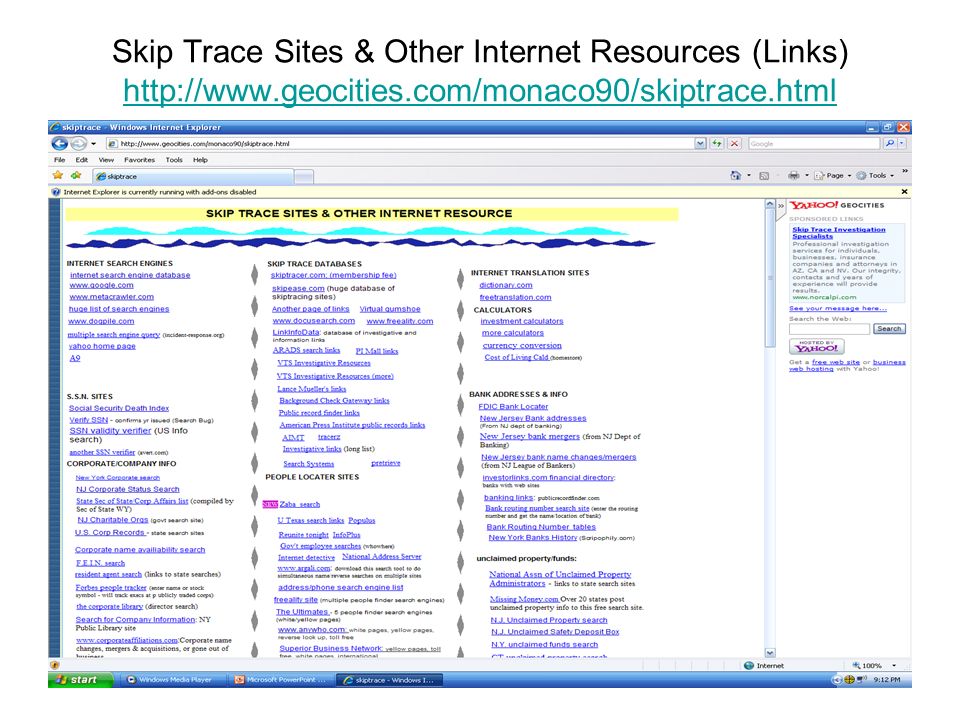Open the View menu

107,160
